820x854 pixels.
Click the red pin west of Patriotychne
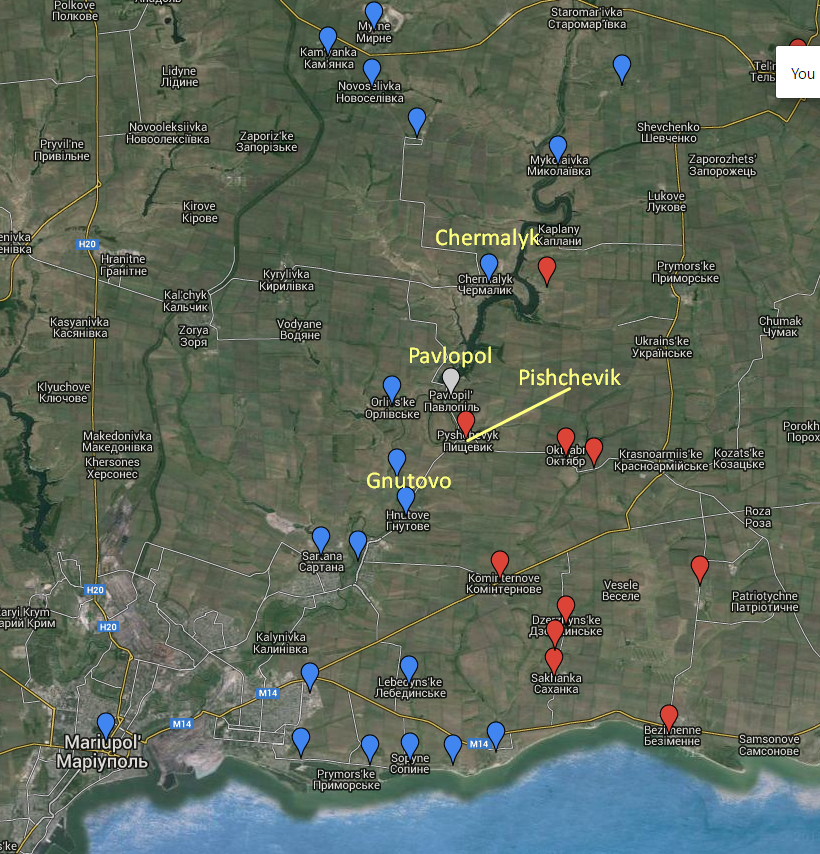tap(700, 568)
